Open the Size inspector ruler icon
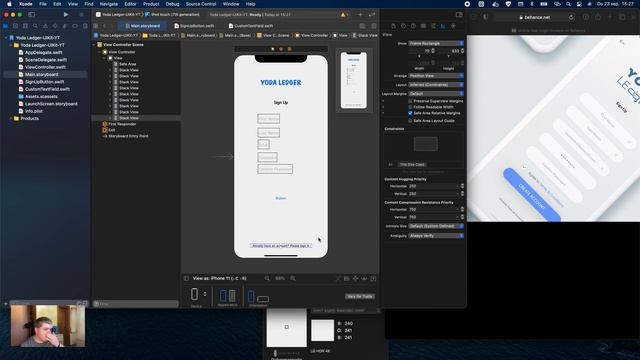This screenshot has height=360, width=640. coord(443,26)
